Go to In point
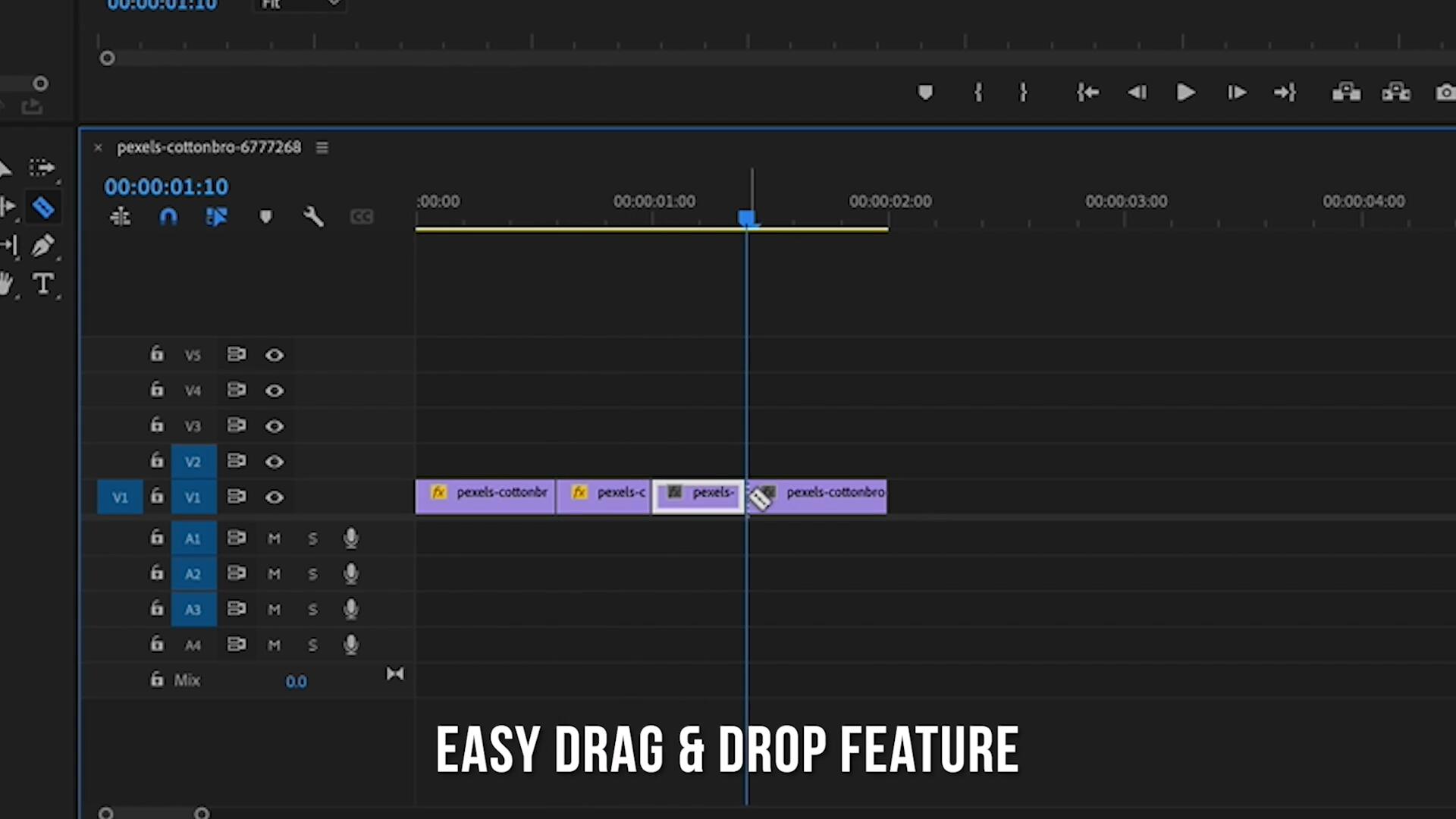Viewport: 1456px width, 819px height. 1087,93
